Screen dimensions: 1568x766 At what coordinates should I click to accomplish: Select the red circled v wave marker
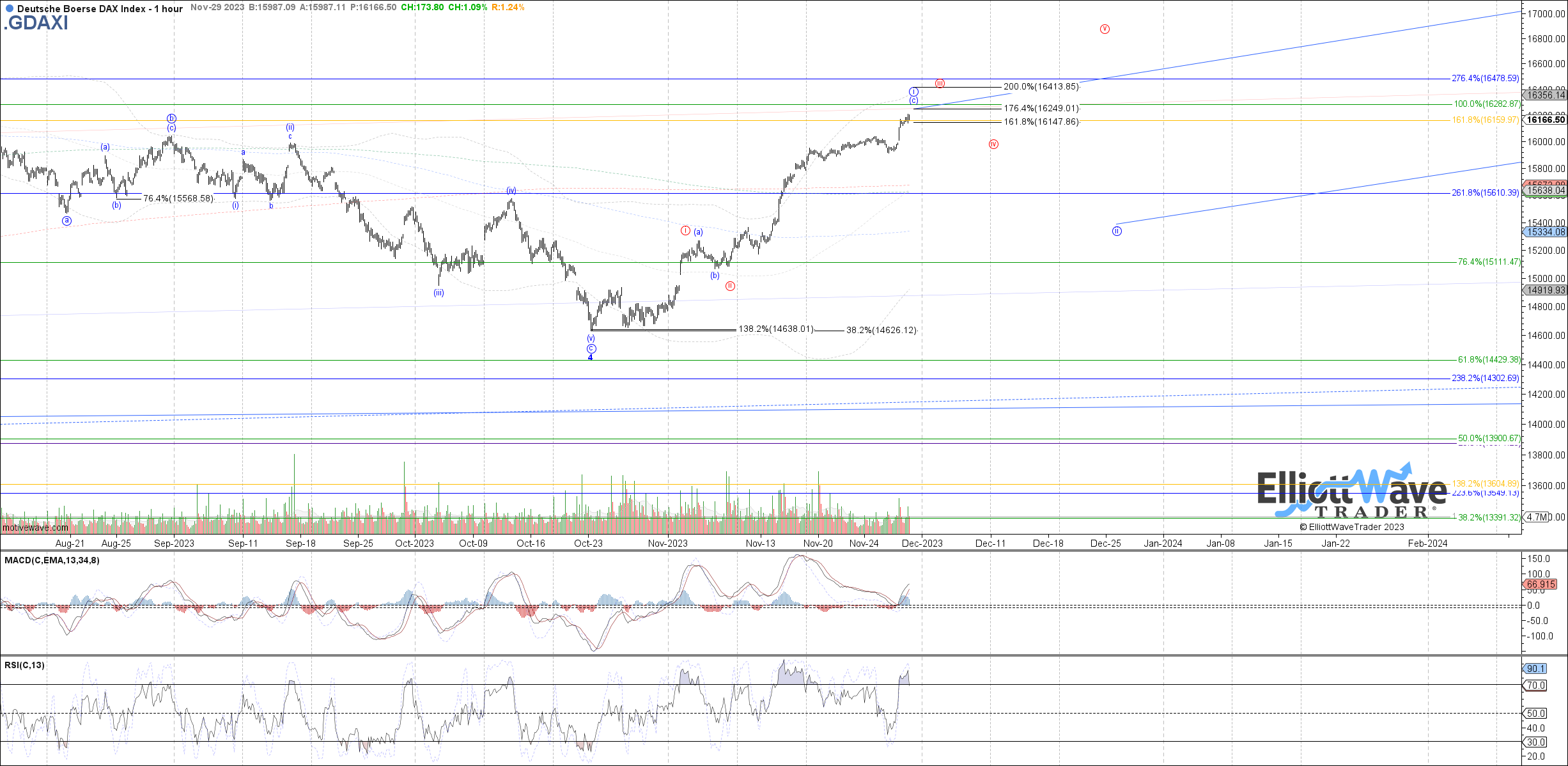1105,29
